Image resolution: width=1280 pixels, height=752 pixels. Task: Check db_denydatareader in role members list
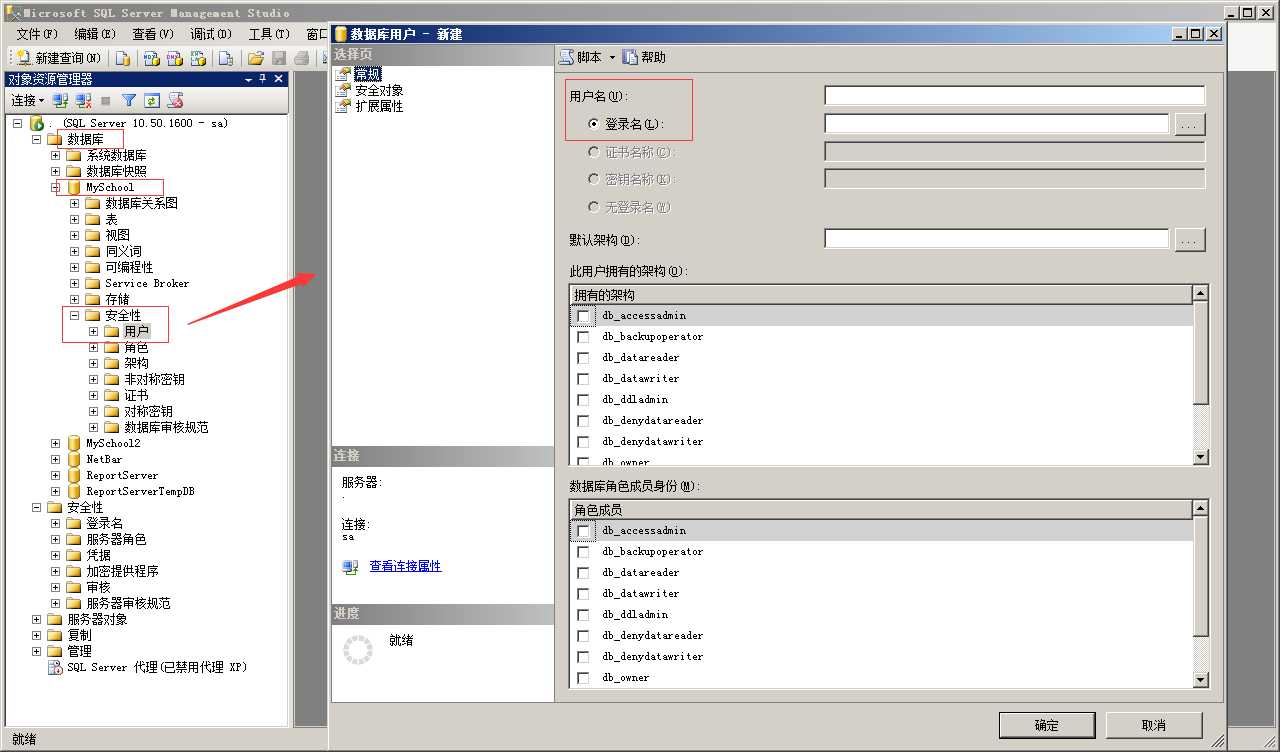point(583,636)
